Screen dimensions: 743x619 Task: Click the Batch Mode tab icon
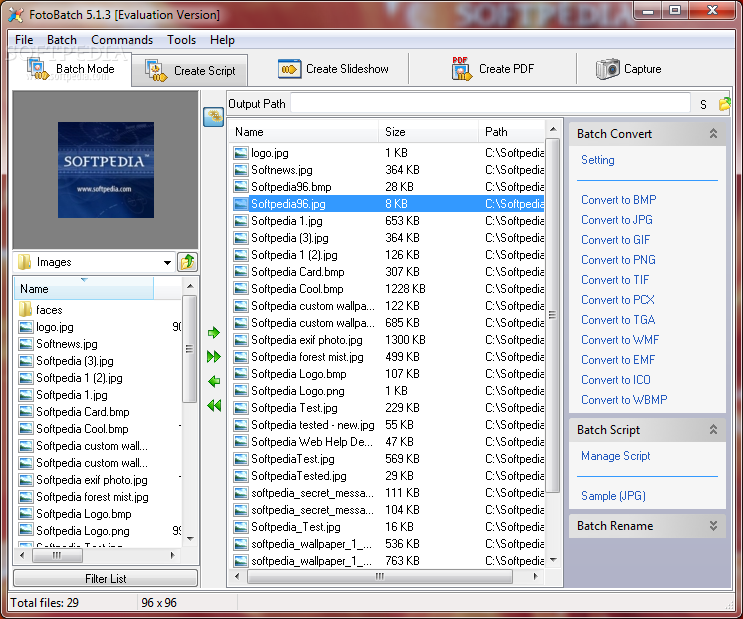coord(38,69)
